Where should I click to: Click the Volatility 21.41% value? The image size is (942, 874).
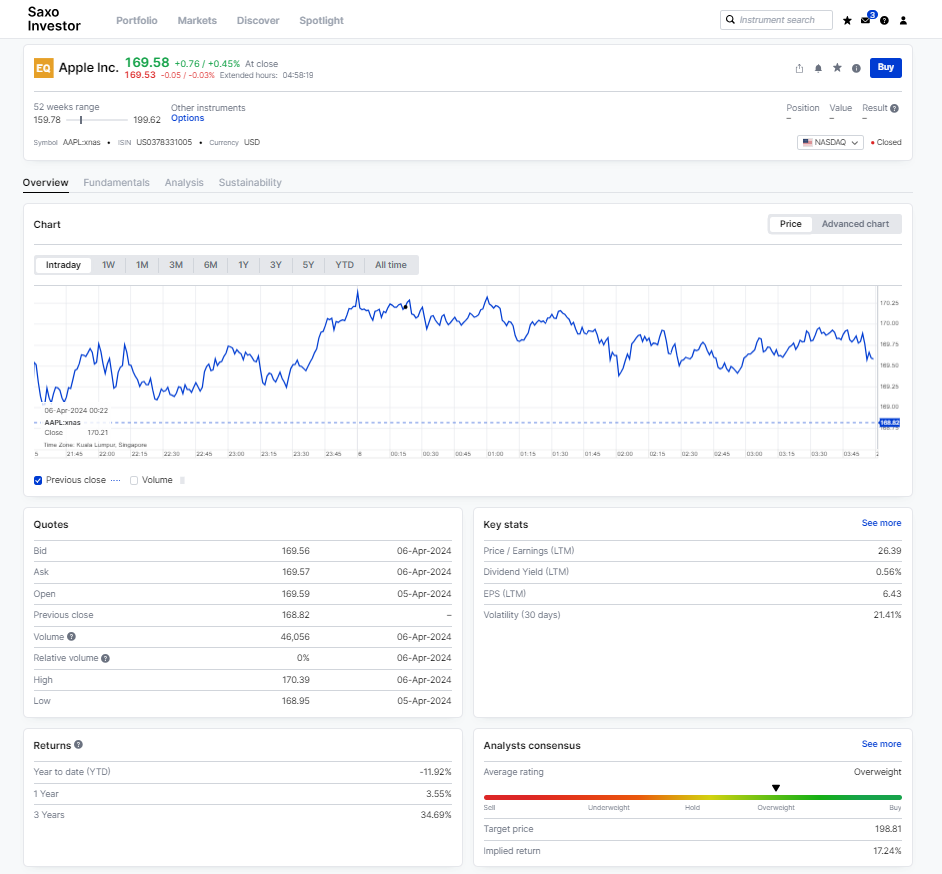(887, 615)
